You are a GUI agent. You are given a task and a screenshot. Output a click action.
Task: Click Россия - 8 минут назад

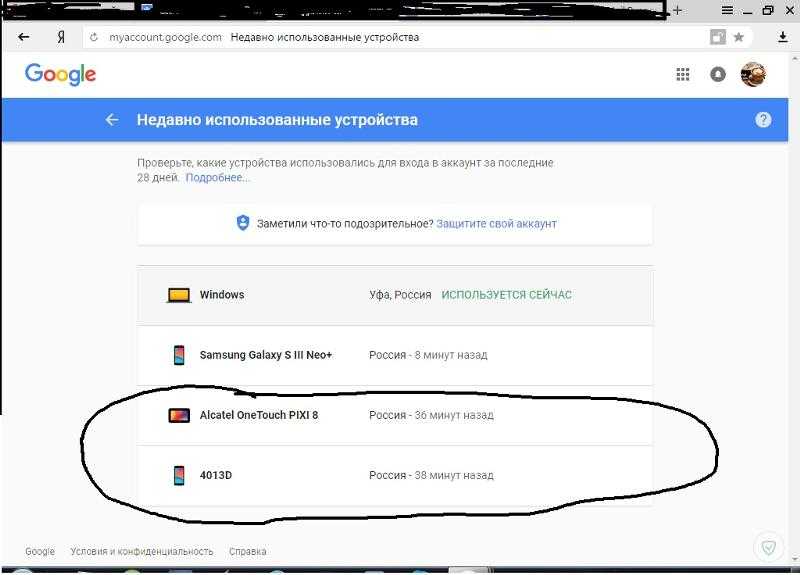click(428, 355)
